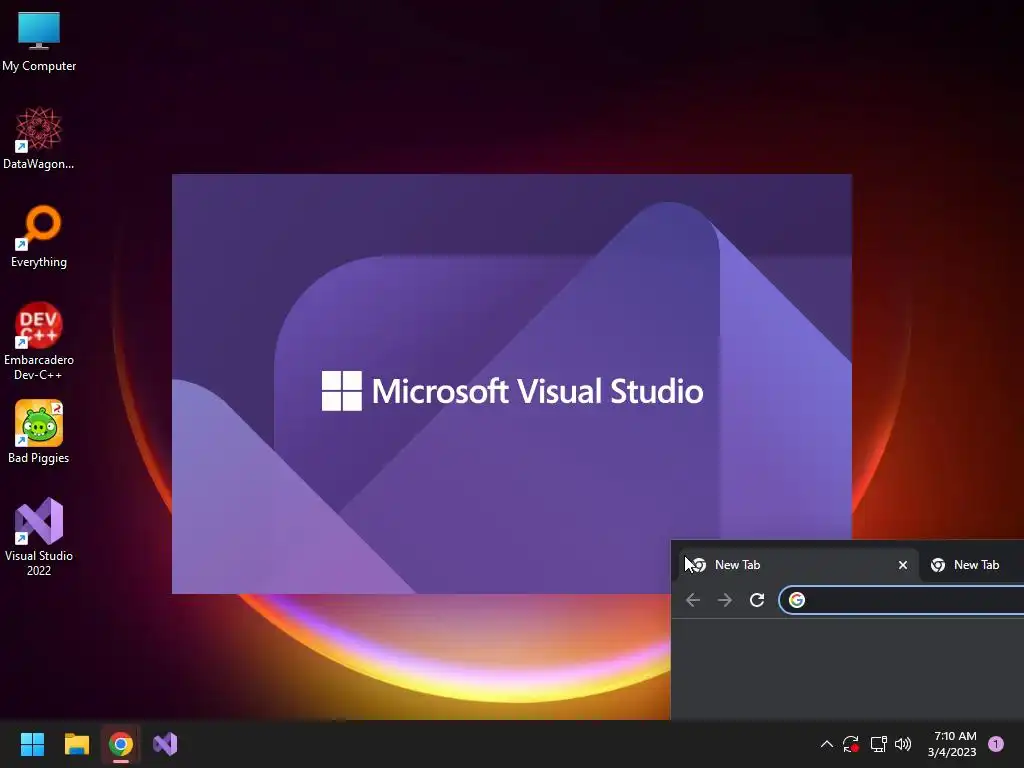Open the volume speaker tray icon

[x=903, y=744]
